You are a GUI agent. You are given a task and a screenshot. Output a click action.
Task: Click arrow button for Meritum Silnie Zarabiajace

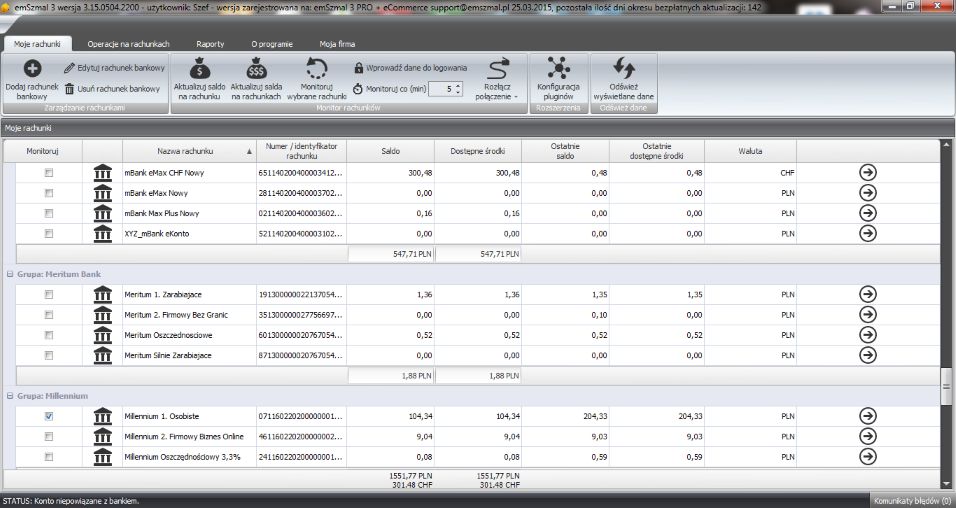[x=868, y=355]
